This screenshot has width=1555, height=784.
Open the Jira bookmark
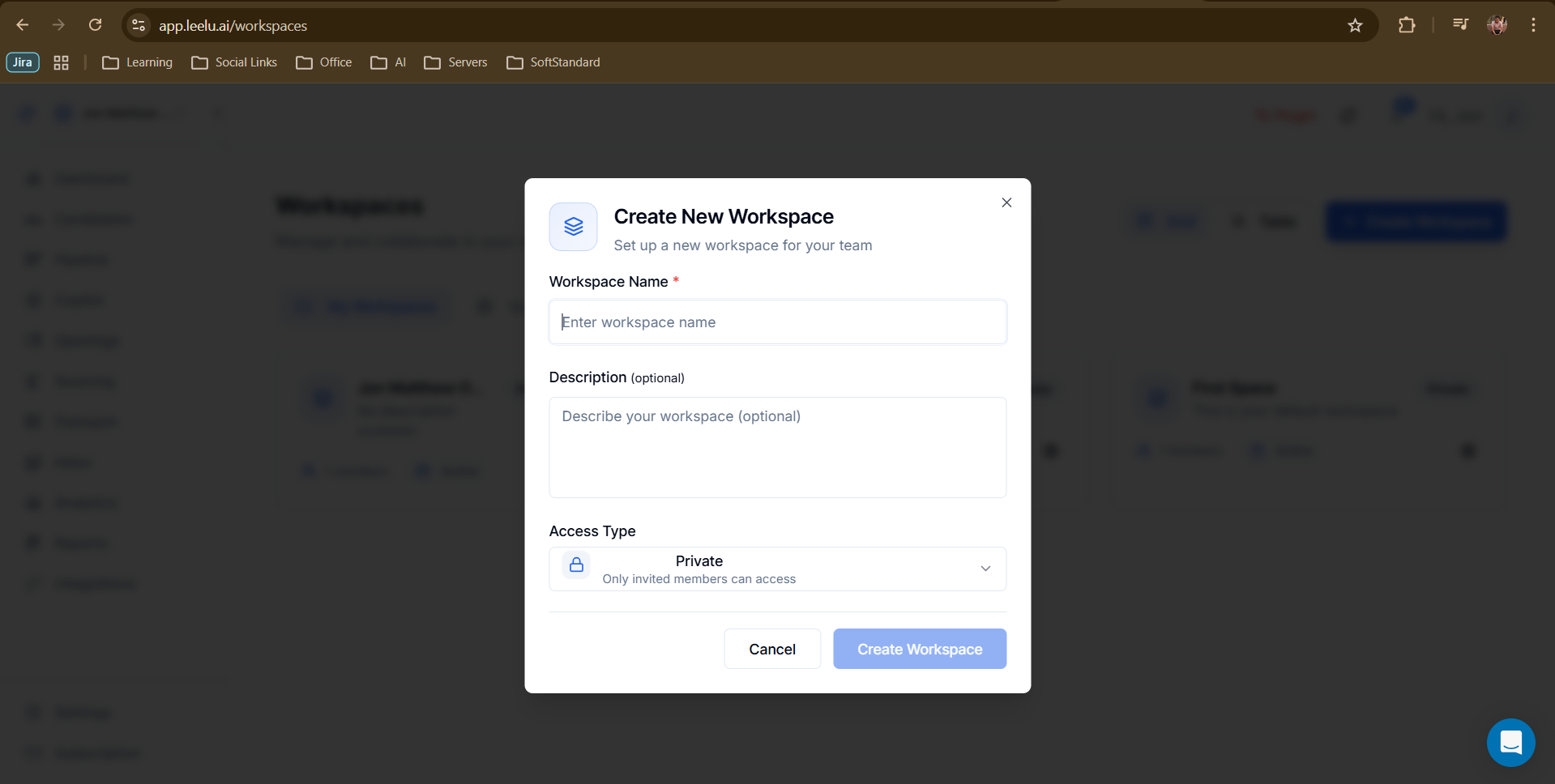pos(23,62)
